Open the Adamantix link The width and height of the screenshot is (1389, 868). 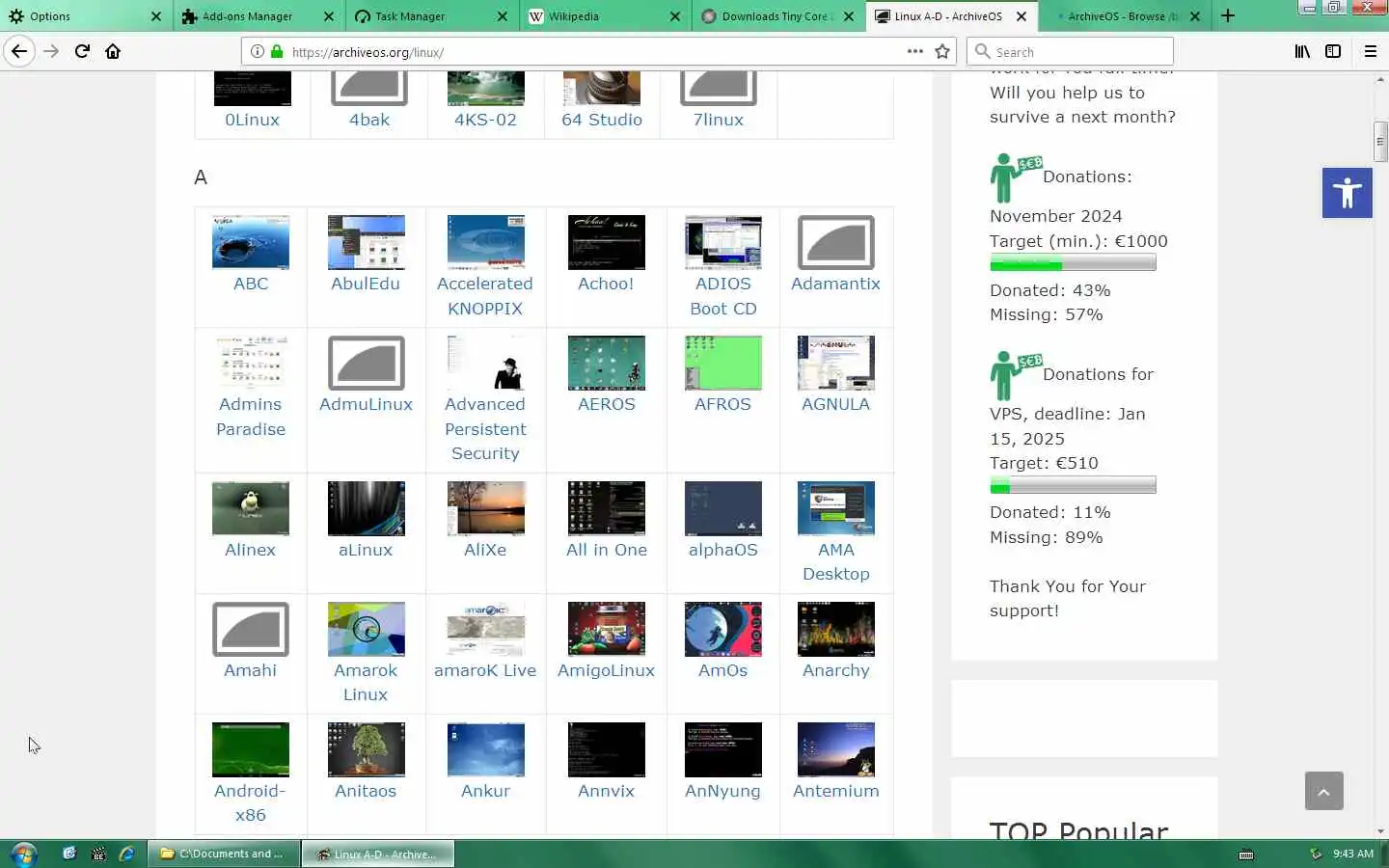(835, 284)
